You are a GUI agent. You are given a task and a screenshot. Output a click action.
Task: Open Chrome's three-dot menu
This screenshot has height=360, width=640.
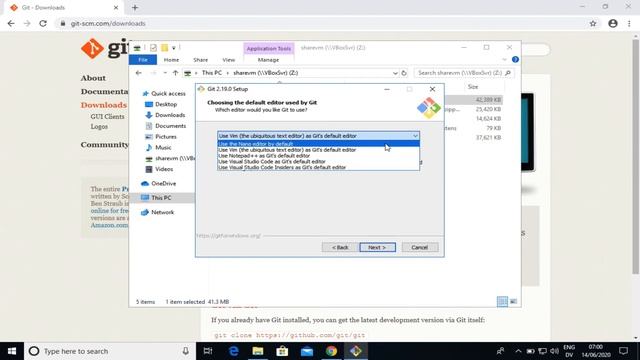pyautogui.click(x=629, y=24)
